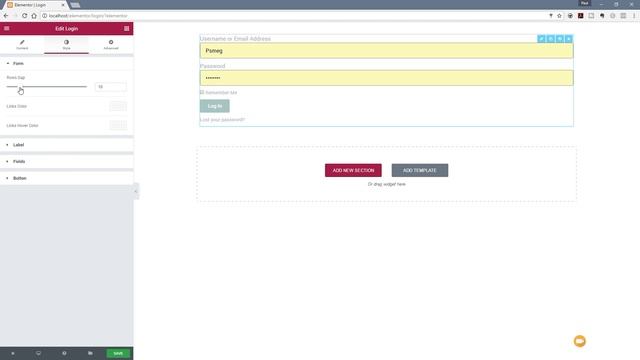Close the Elementor | Login browser tab

coord(63,5)
